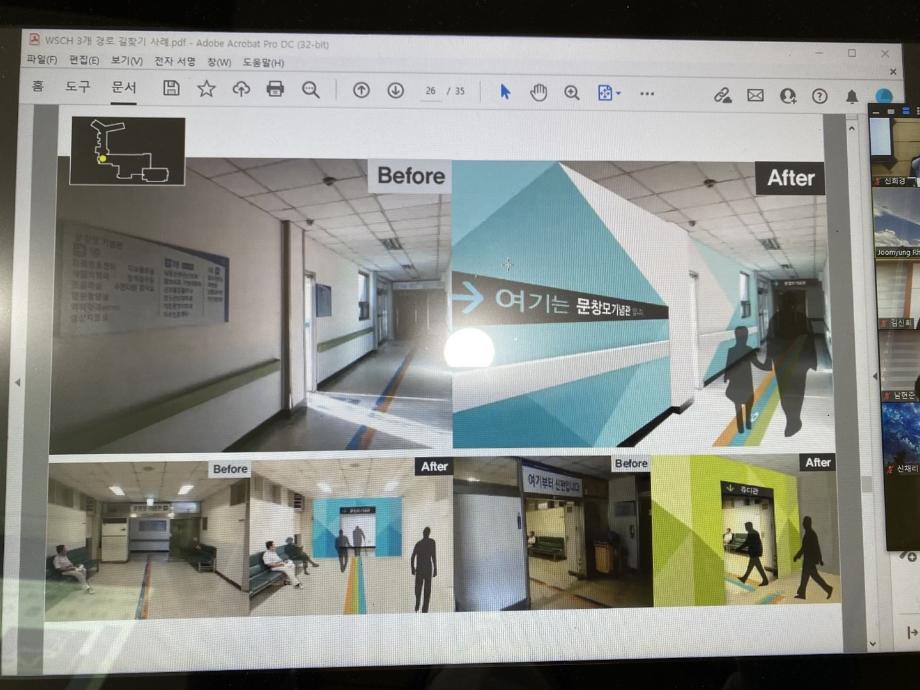Click the save (floppy disk) icon
920x690 pixels.
pos(171,89)
